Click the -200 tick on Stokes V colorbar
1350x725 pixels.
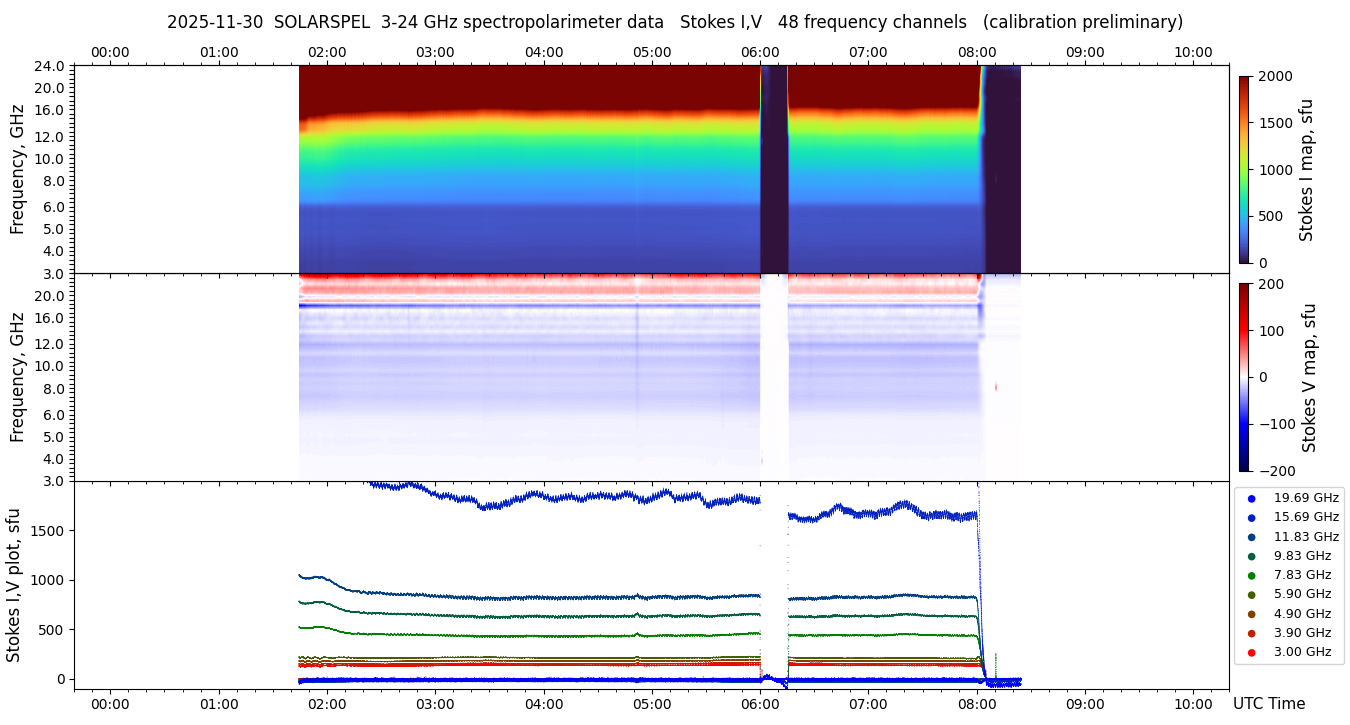(x=1276, y=470)
